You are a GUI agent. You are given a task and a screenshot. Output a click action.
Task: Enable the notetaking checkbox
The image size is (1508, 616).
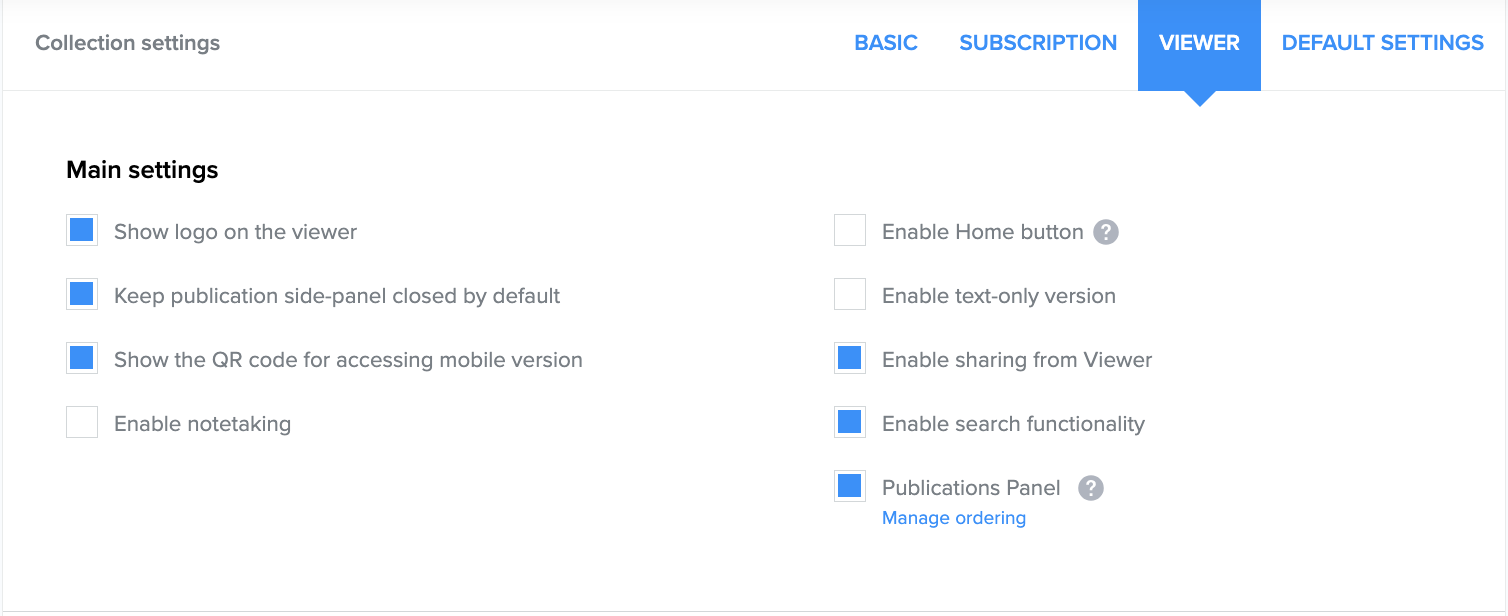coord(82,423)
